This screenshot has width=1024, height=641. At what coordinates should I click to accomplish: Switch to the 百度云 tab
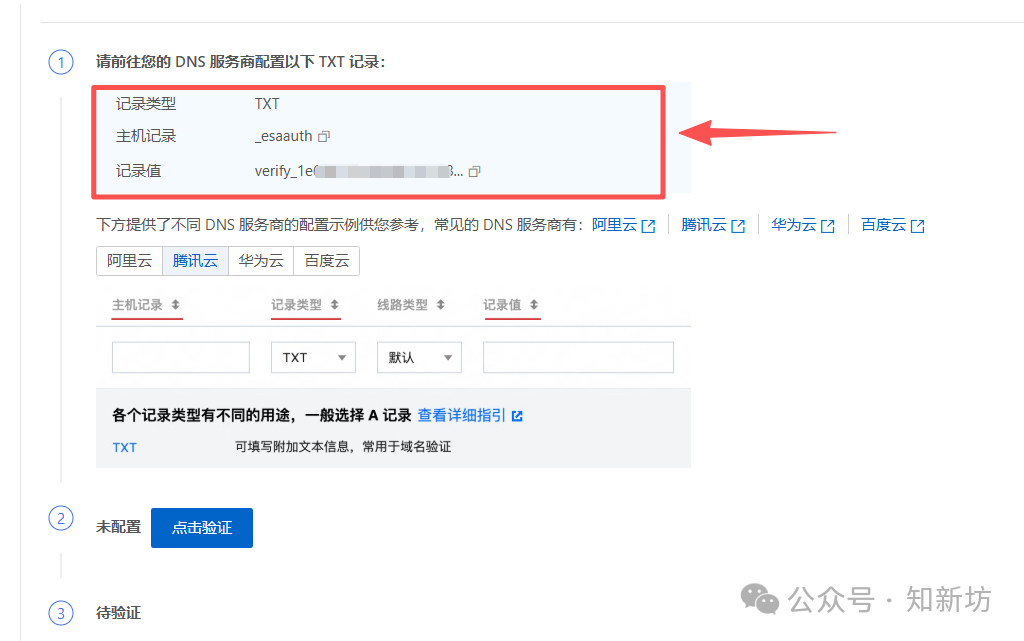326,261
